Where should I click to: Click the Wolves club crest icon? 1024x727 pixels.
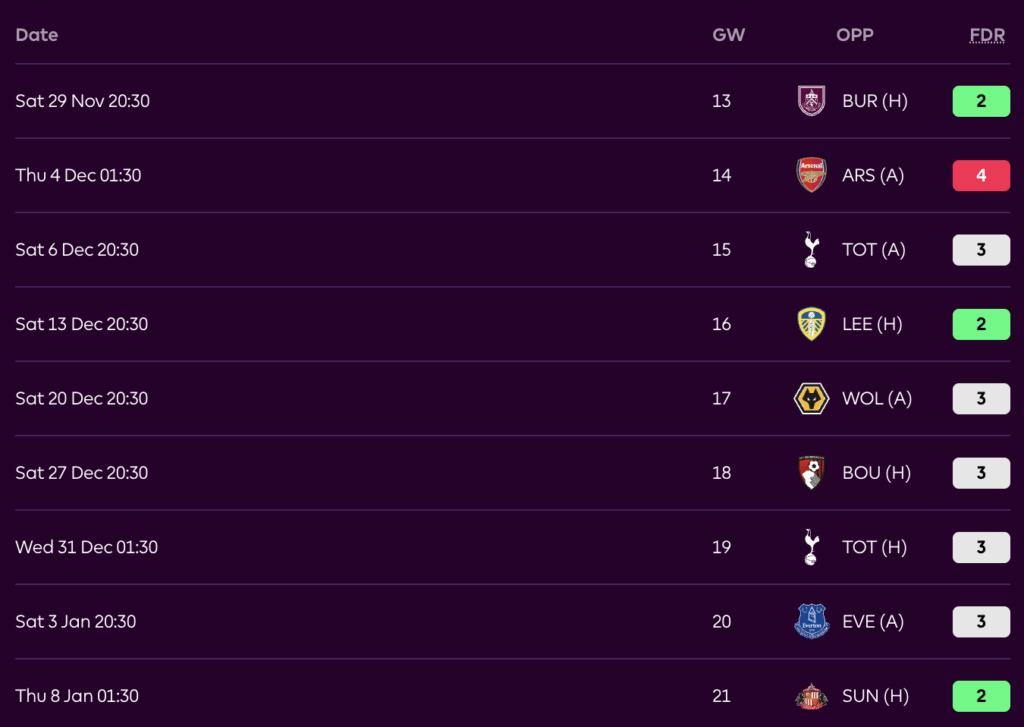(x=811, y=399)
